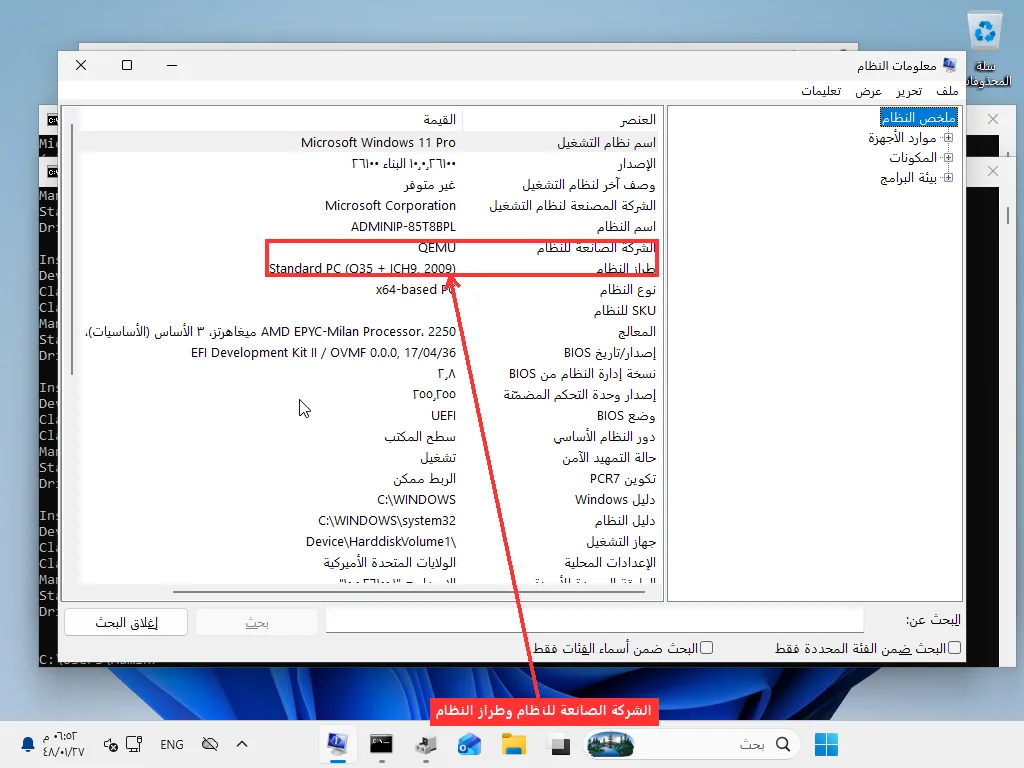
Task: Open the تعليمات menu
Action: (x=821, y=91)
